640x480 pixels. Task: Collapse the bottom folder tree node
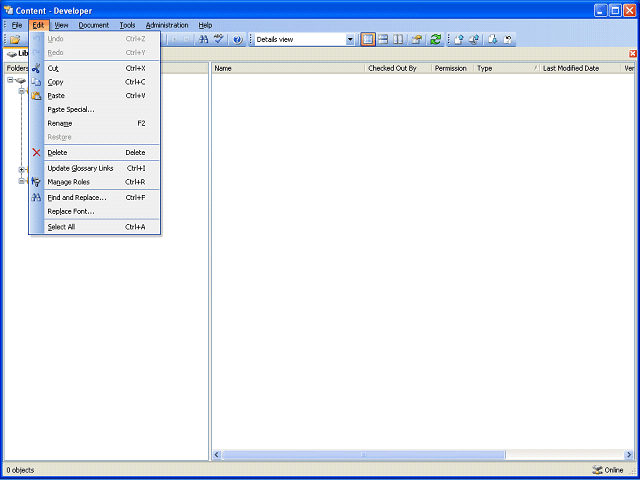(x=22, y=181)
